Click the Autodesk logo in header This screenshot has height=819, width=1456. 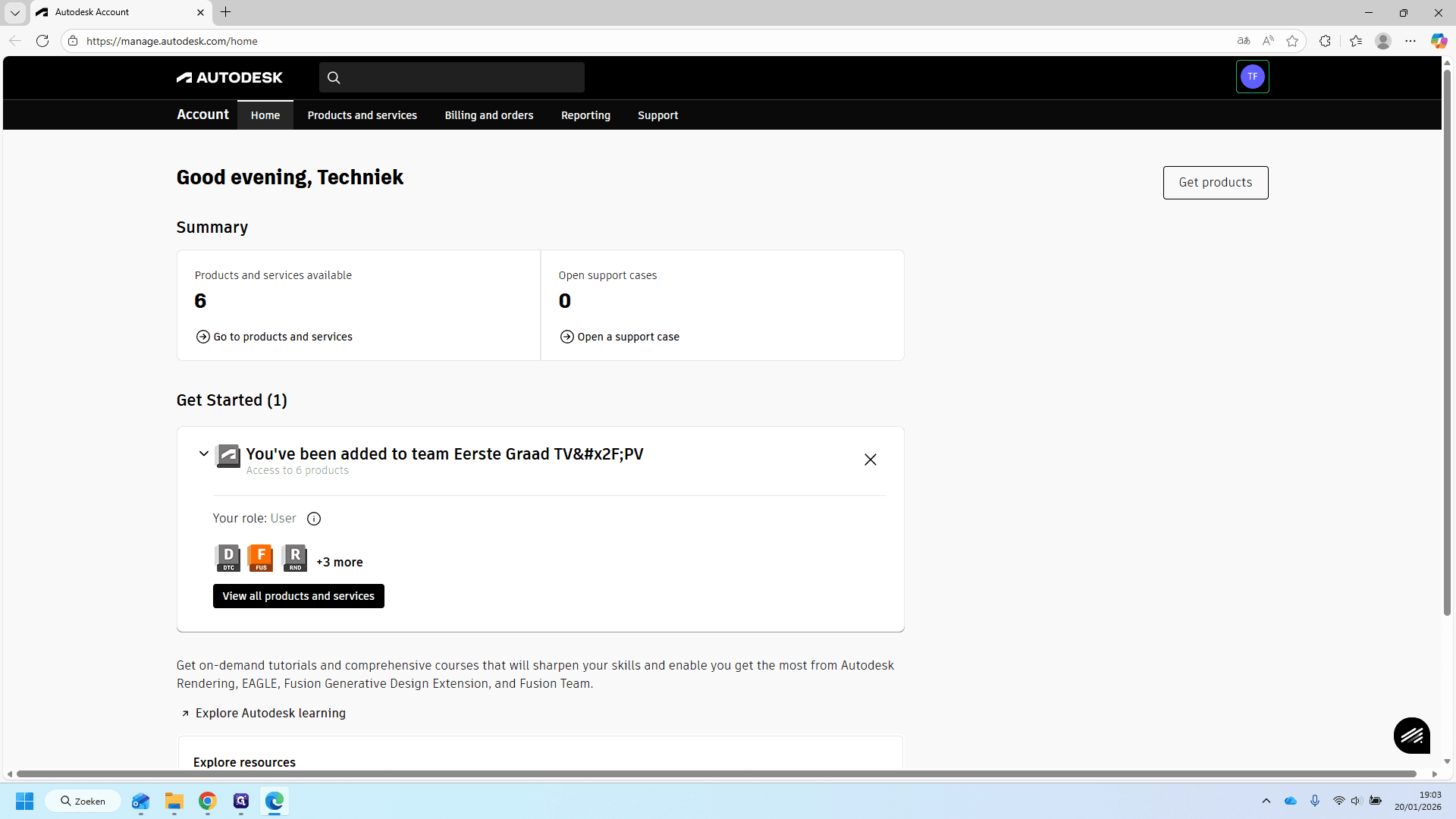pos(229,77)
